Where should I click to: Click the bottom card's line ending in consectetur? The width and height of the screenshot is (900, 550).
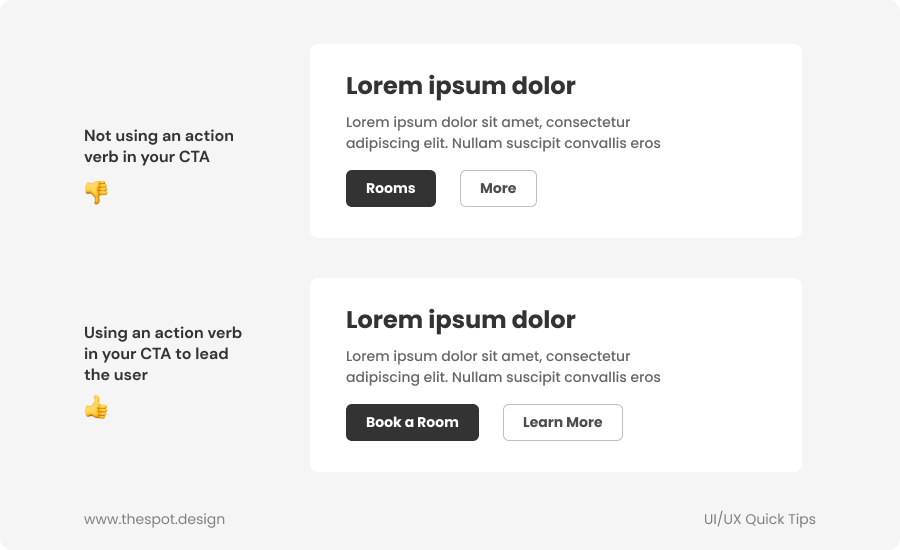(x=488, y=356)
